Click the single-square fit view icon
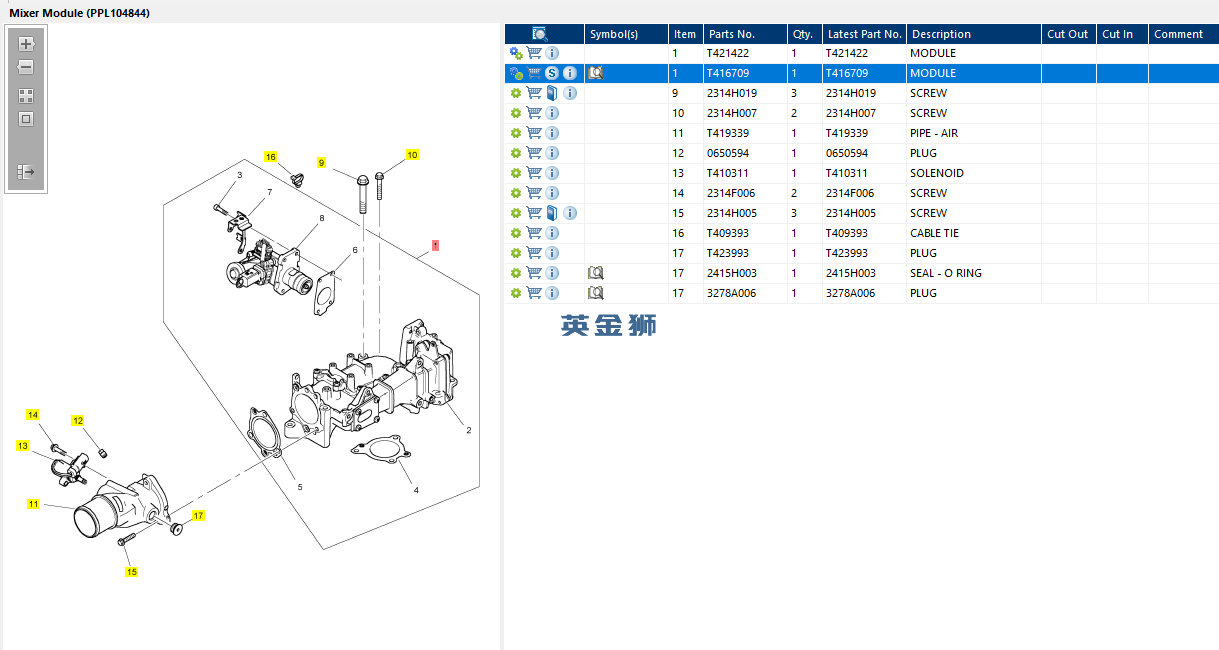1219x650 pixels. click(26, 119)
